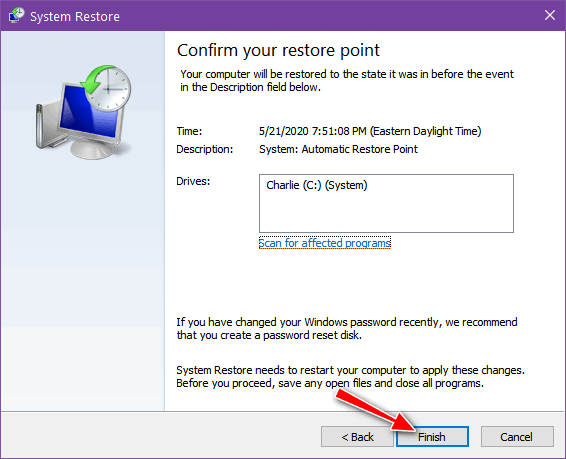Click the Confirm your restore point heading
Image resolution: width=566 pixels, height=459 pixels.
(x=278, y=51)
